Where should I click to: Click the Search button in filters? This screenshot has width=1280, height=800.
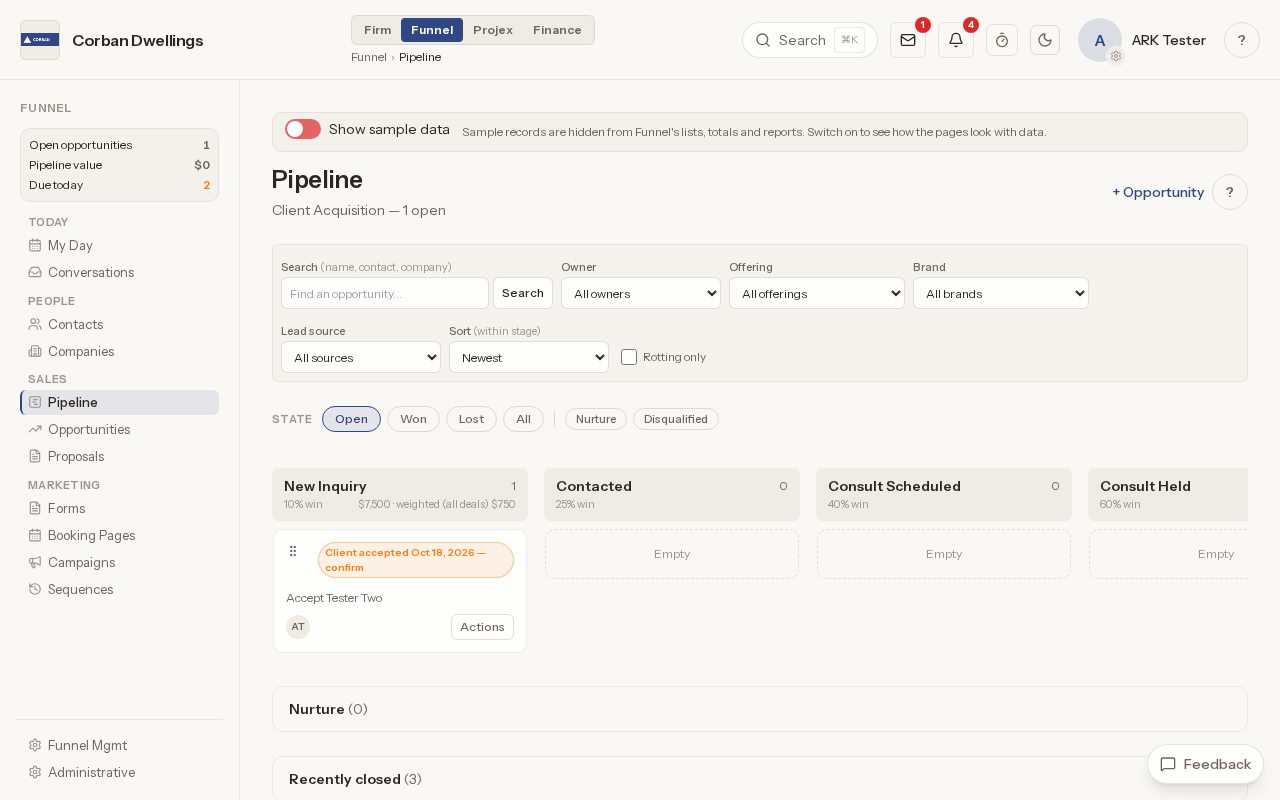pos(523,293)
